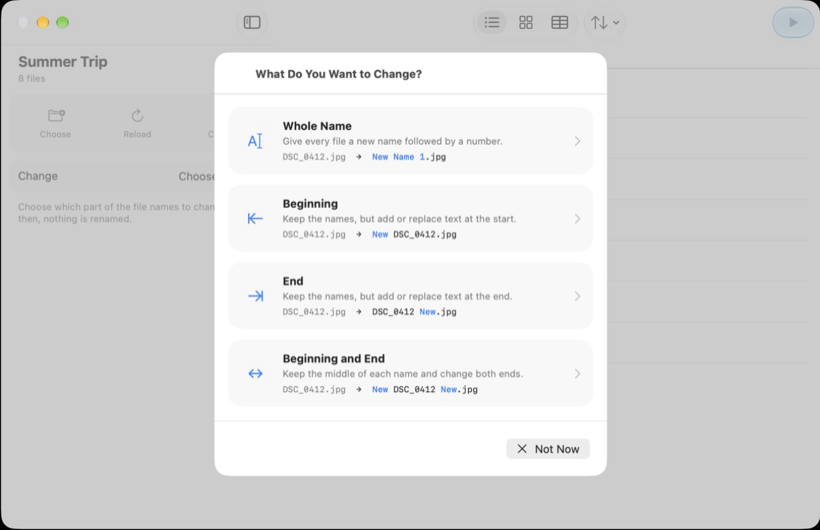Open the End option via its chevron
This screenshot has height=530, width=820.
pyautogui.click(x=577, y=296)
